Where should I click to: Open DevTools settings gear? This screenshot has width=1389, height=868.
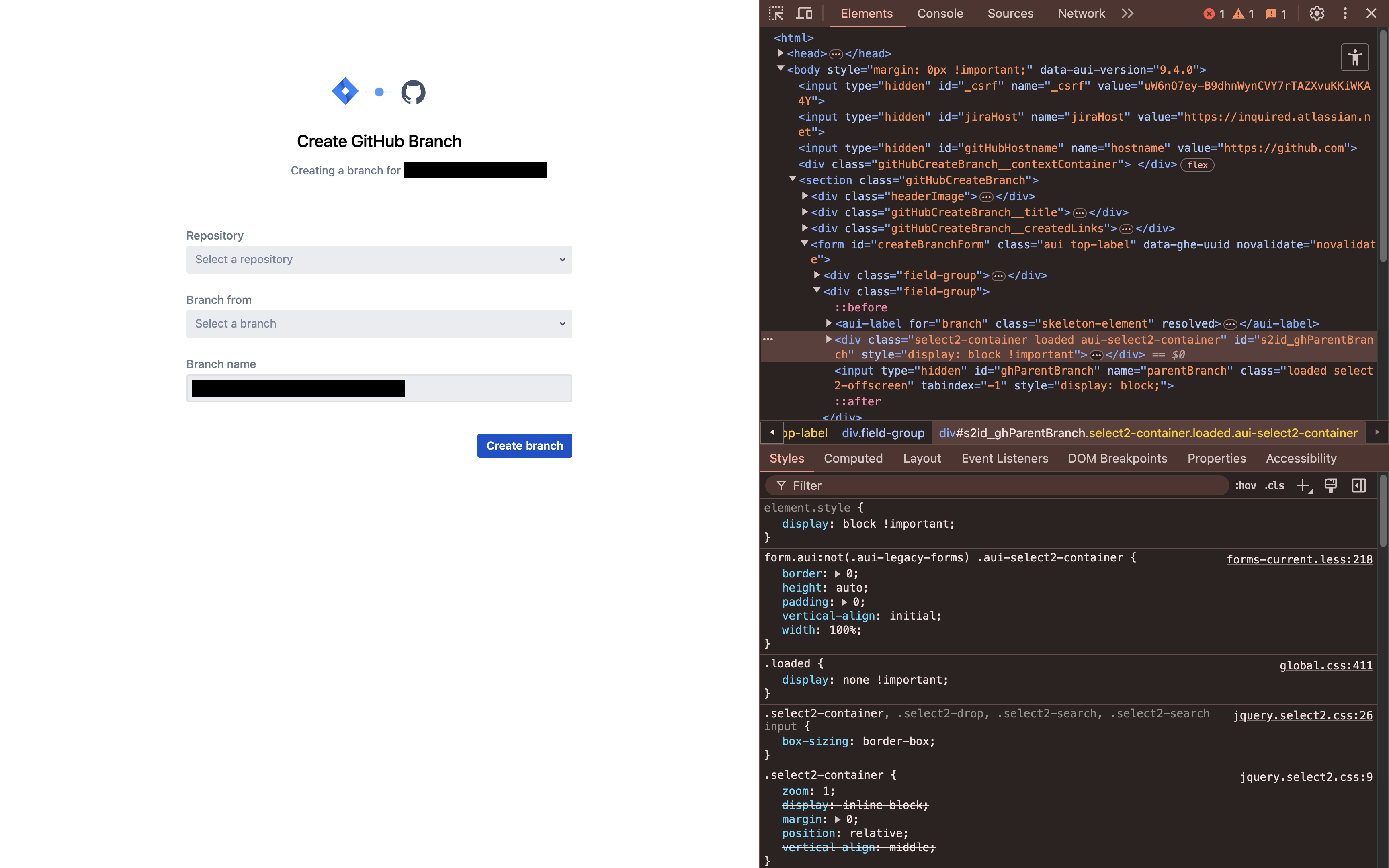1317,14
